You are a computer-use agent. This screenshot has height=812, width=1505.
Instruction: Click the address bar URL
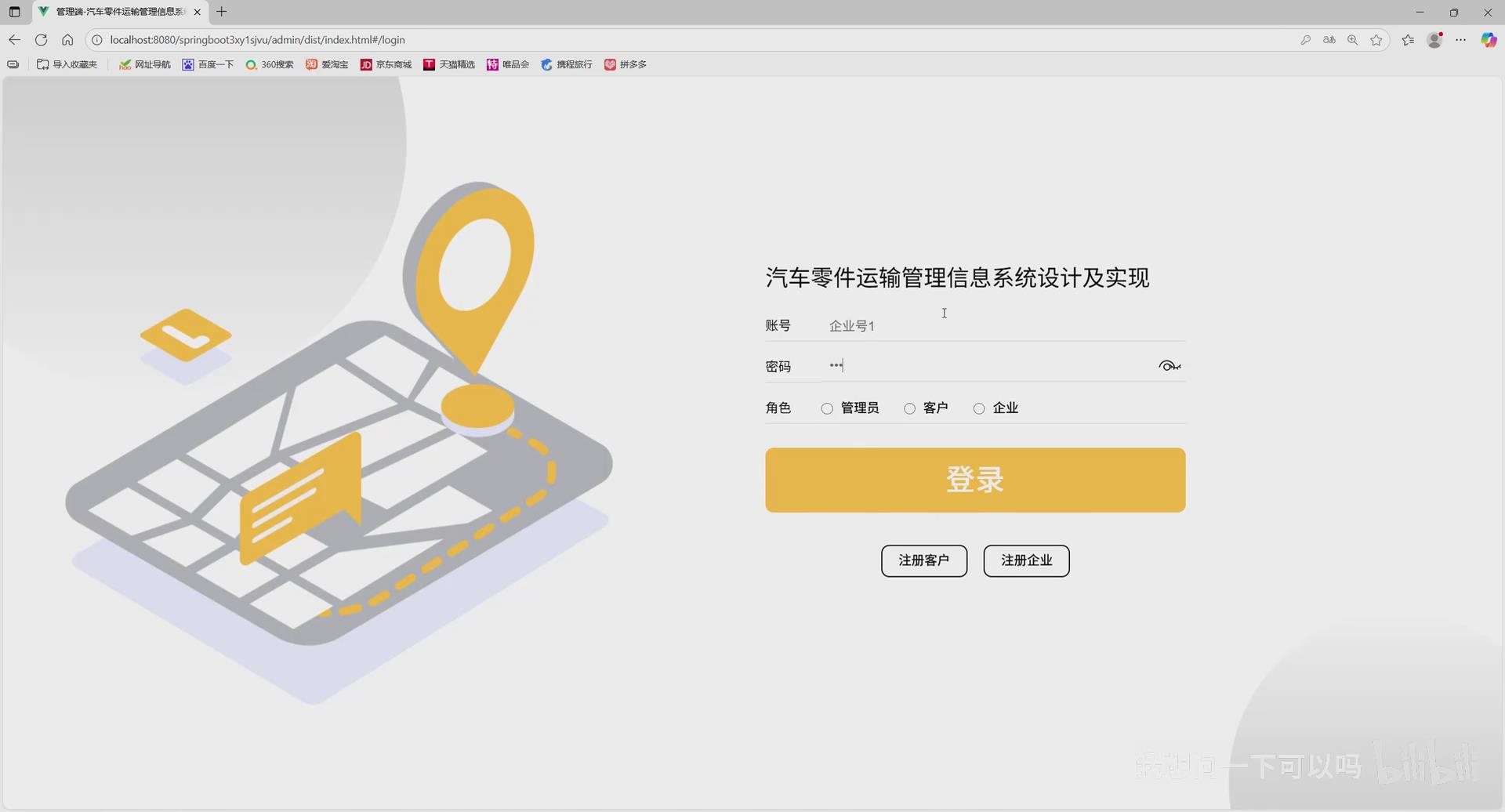(x=257, y=40)
